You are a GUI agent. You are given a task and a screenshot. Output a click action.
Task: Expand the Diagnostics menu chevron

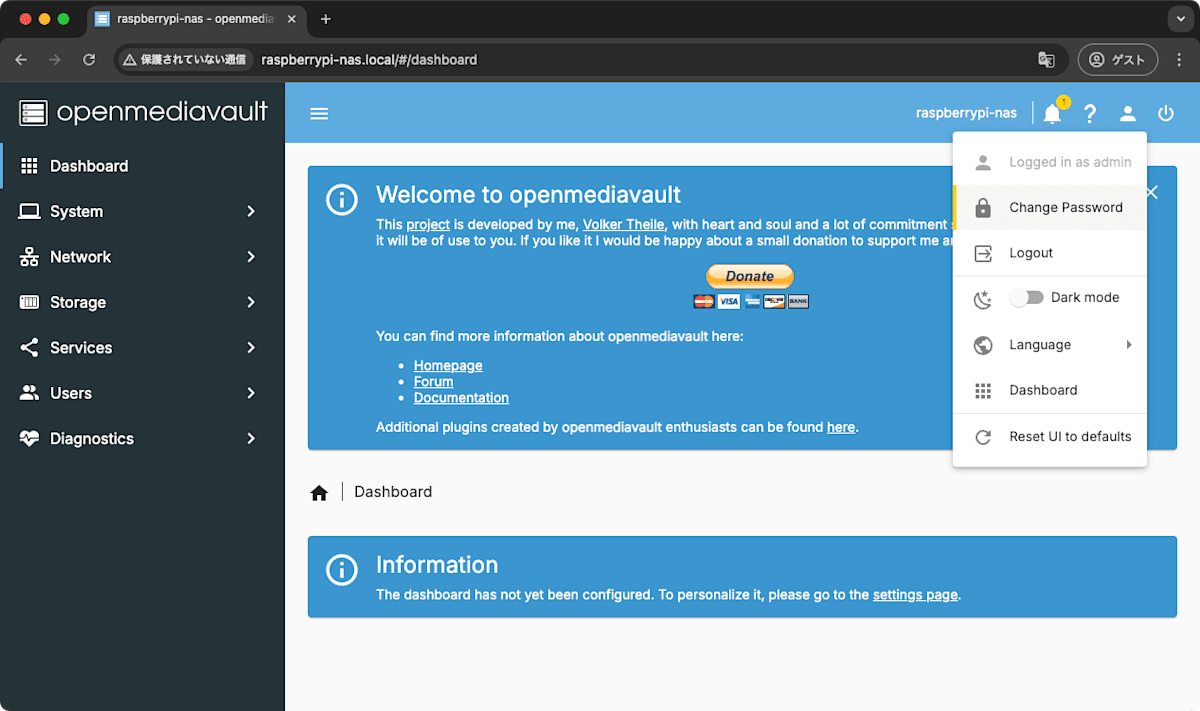(251, 438)
